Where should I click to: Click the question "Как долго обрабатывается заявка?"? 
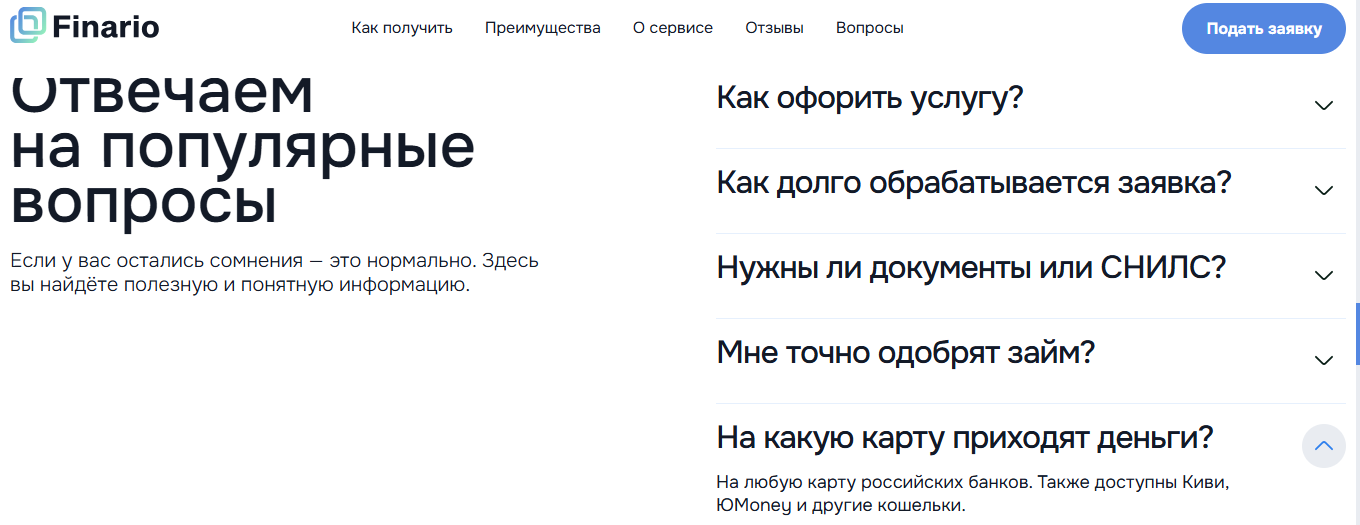(x=974, y=183)
